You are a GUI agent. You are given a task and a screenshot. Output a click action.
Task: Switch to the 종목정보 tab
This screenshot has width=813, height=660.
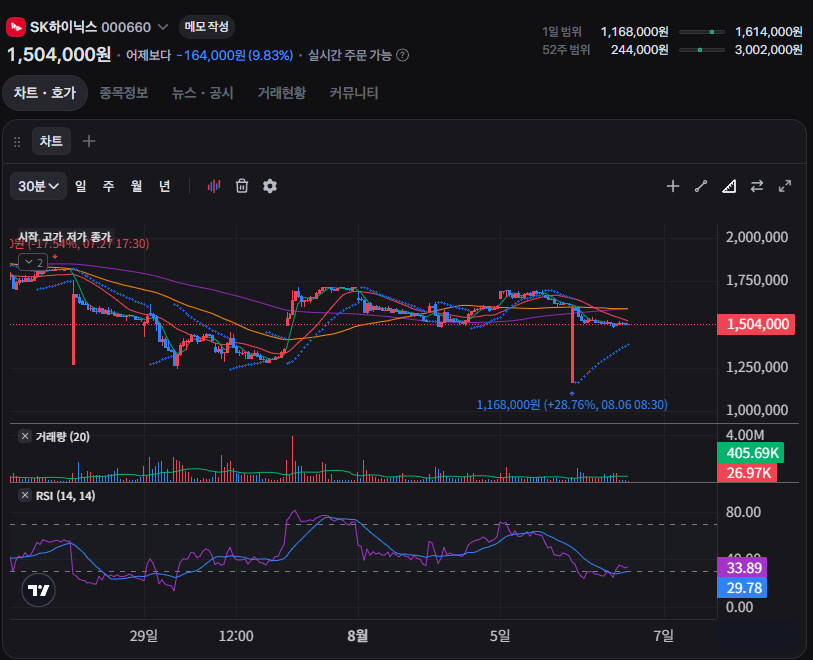[123, 93]
